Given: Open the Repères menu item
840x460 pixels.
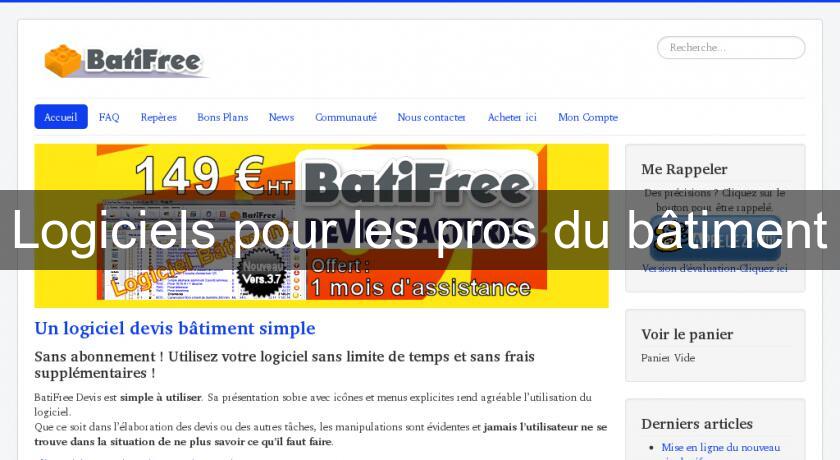Looking at the screenshot, I should point(158,117).
